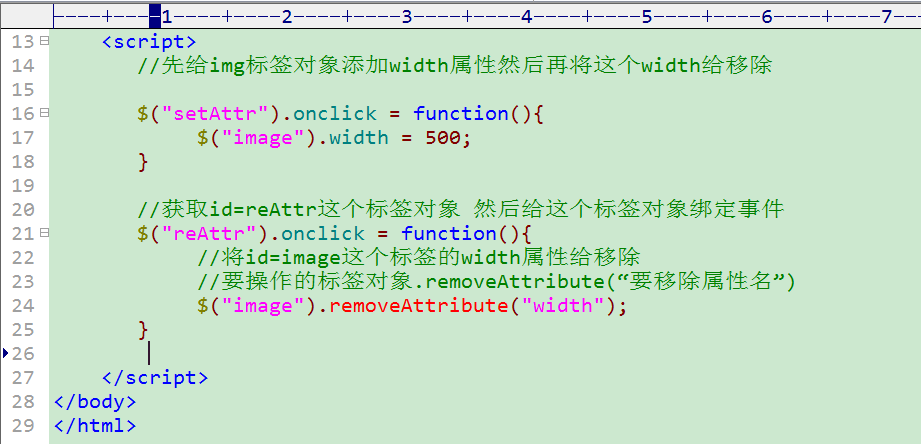Click the function keyword on line 21
This screenshot has width=921, height=444.
[x=449, y=234]
